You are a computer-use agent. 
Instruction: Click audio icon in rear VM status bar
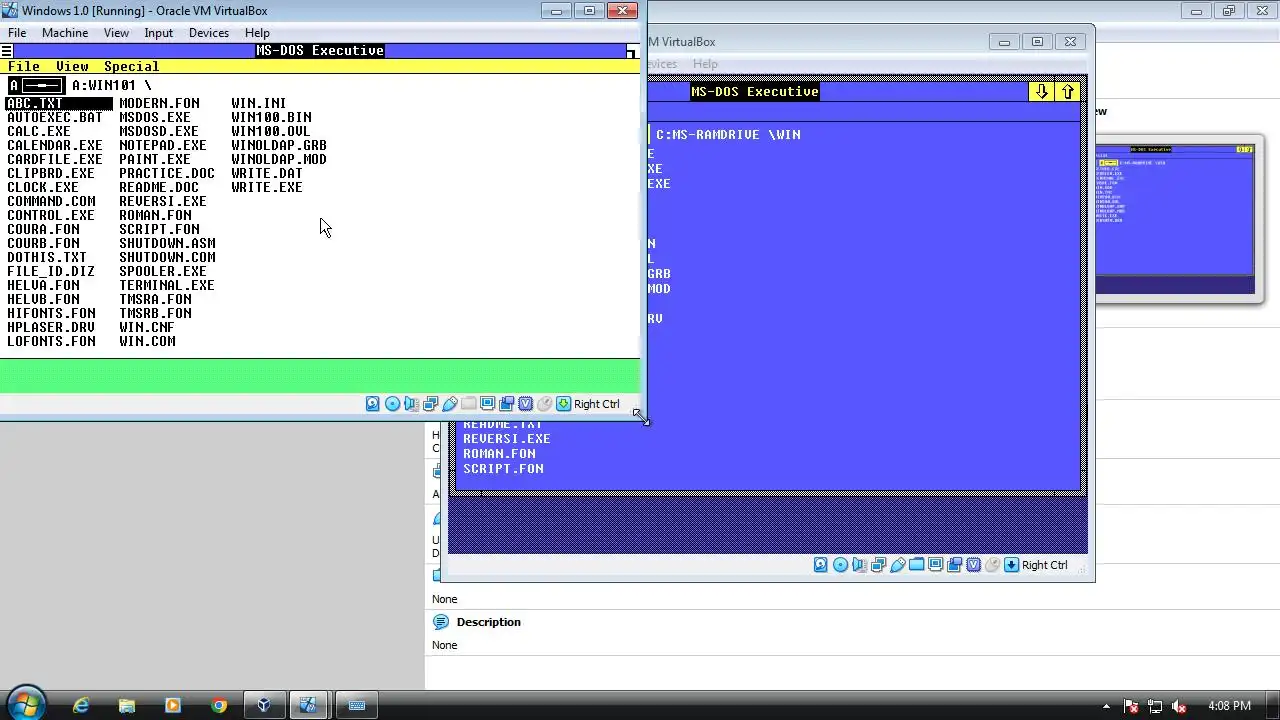(859, 565)
